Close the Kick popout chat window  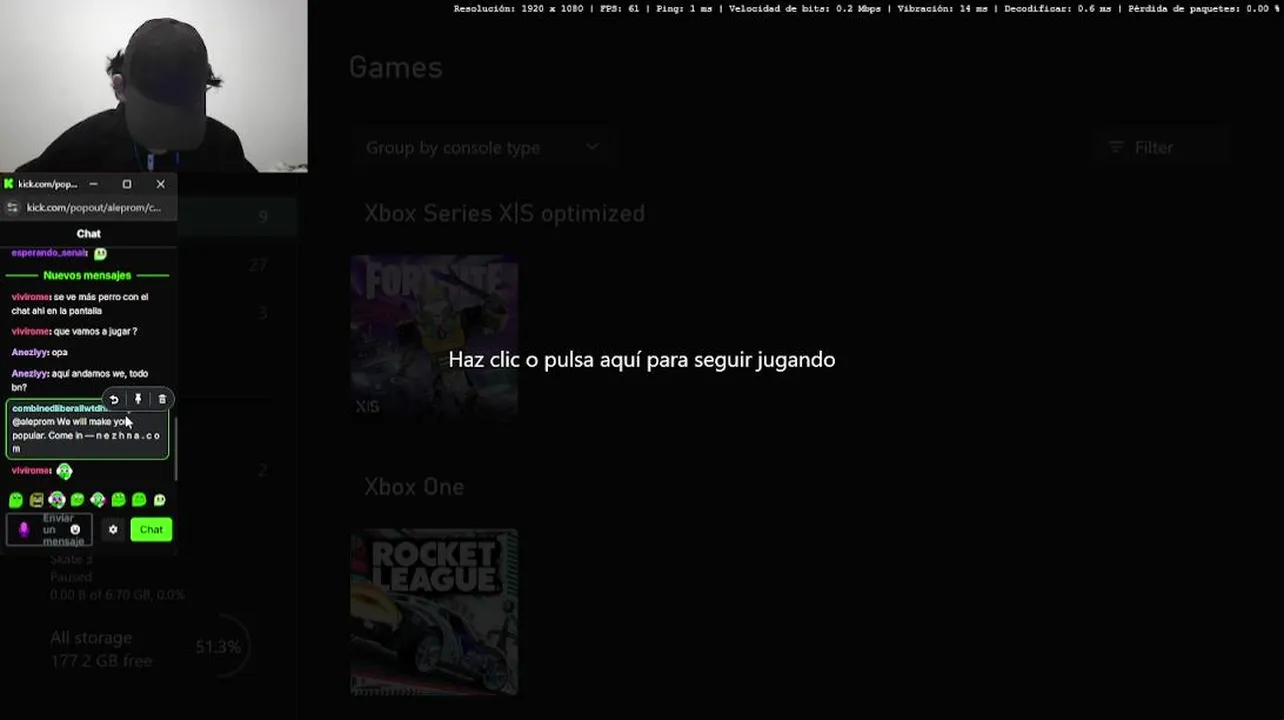click(x=160, y=184)
